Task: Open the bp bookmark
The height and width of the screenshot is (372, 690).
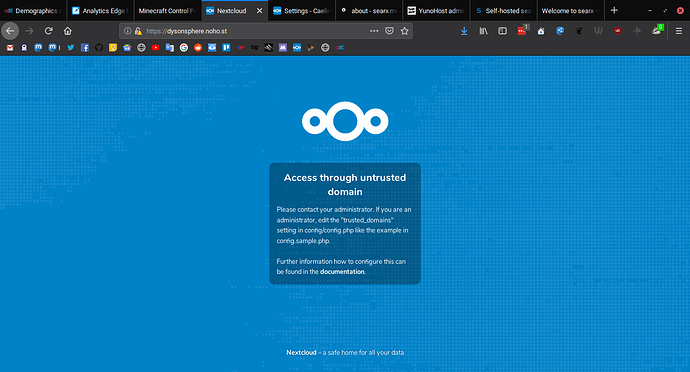Action: point(254,48)
